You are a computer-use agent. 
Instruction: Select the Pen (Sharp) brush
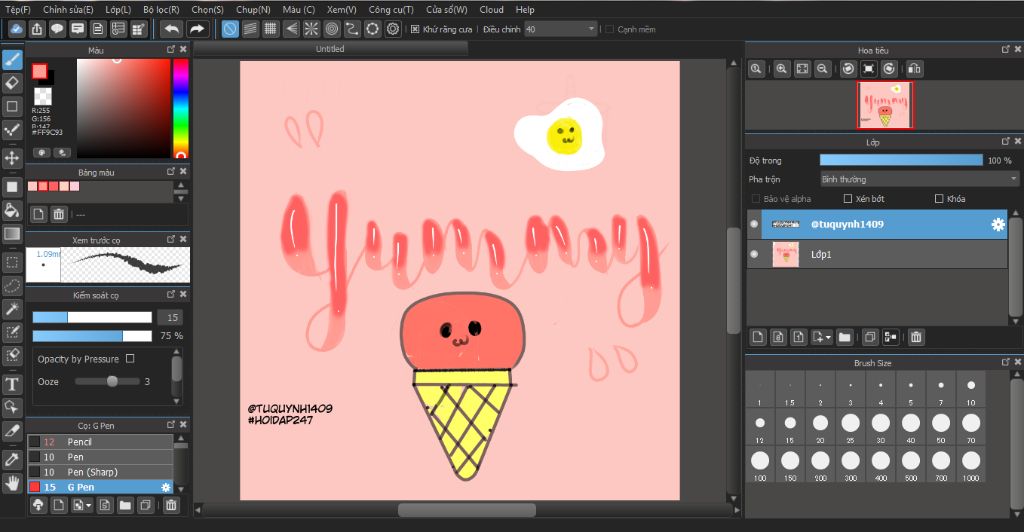(100, 472)
